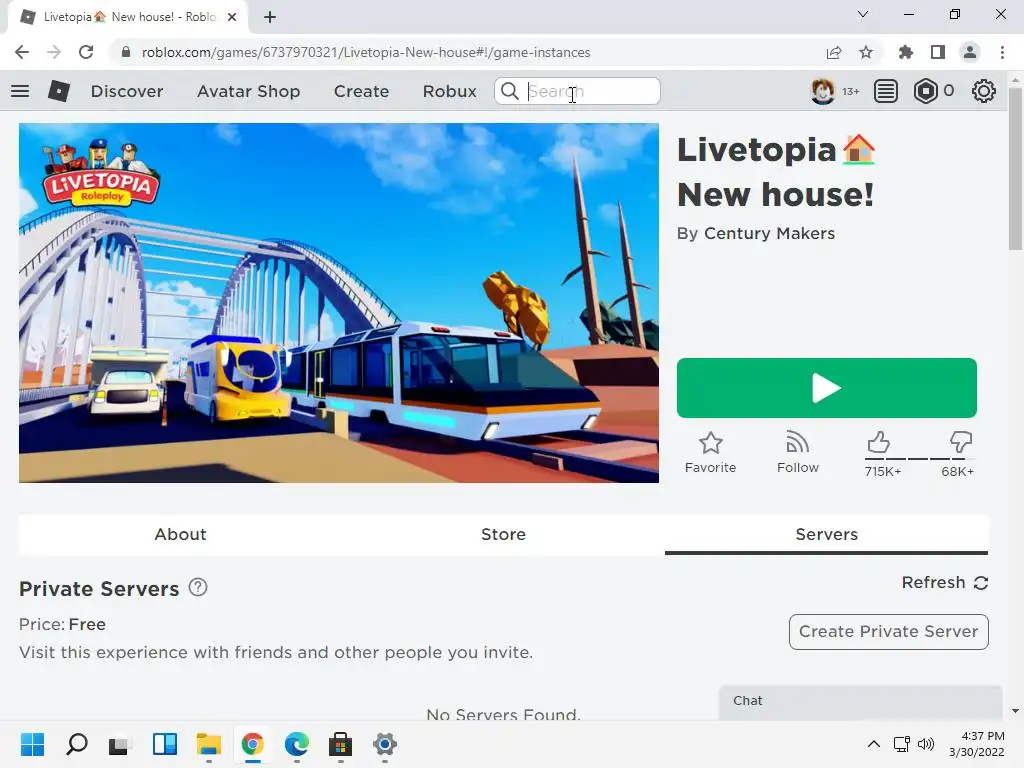Open Microsoft Store from taskbar

coord(340,744)
